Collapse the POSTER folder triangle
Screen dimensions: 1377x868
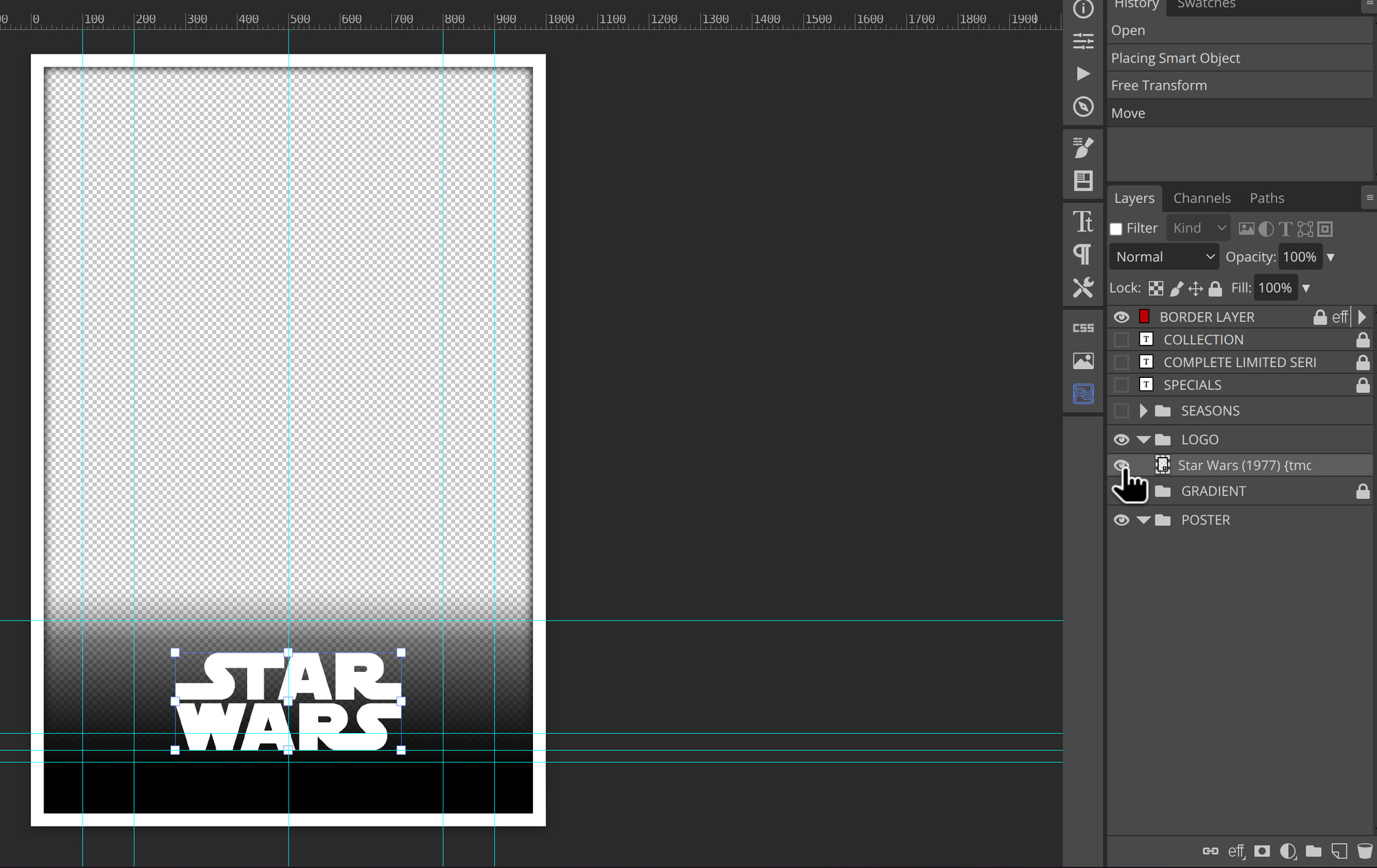pos(1144,520)
